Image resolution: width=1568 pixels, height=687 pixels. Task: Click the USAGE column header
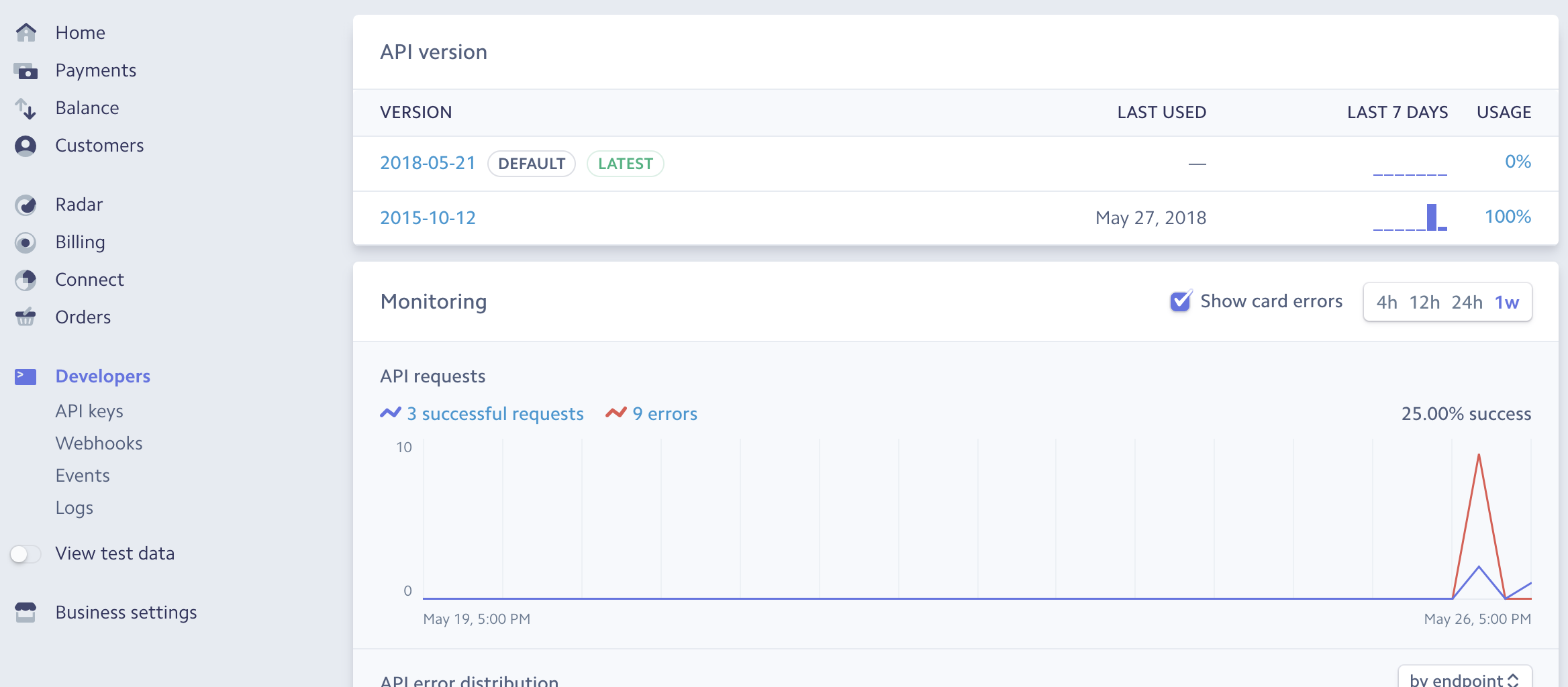point(1504,112)
